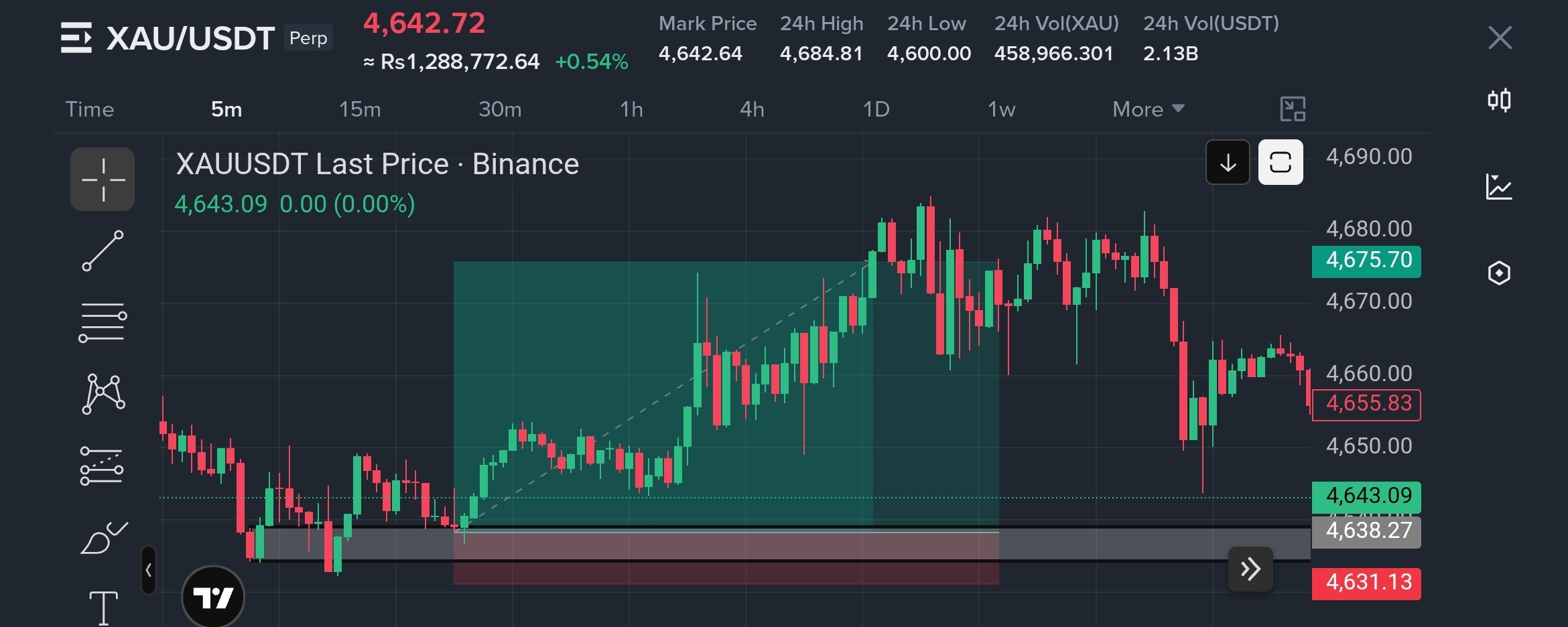
Task: Select the red stop-loss zone of position
Action: 726,558
